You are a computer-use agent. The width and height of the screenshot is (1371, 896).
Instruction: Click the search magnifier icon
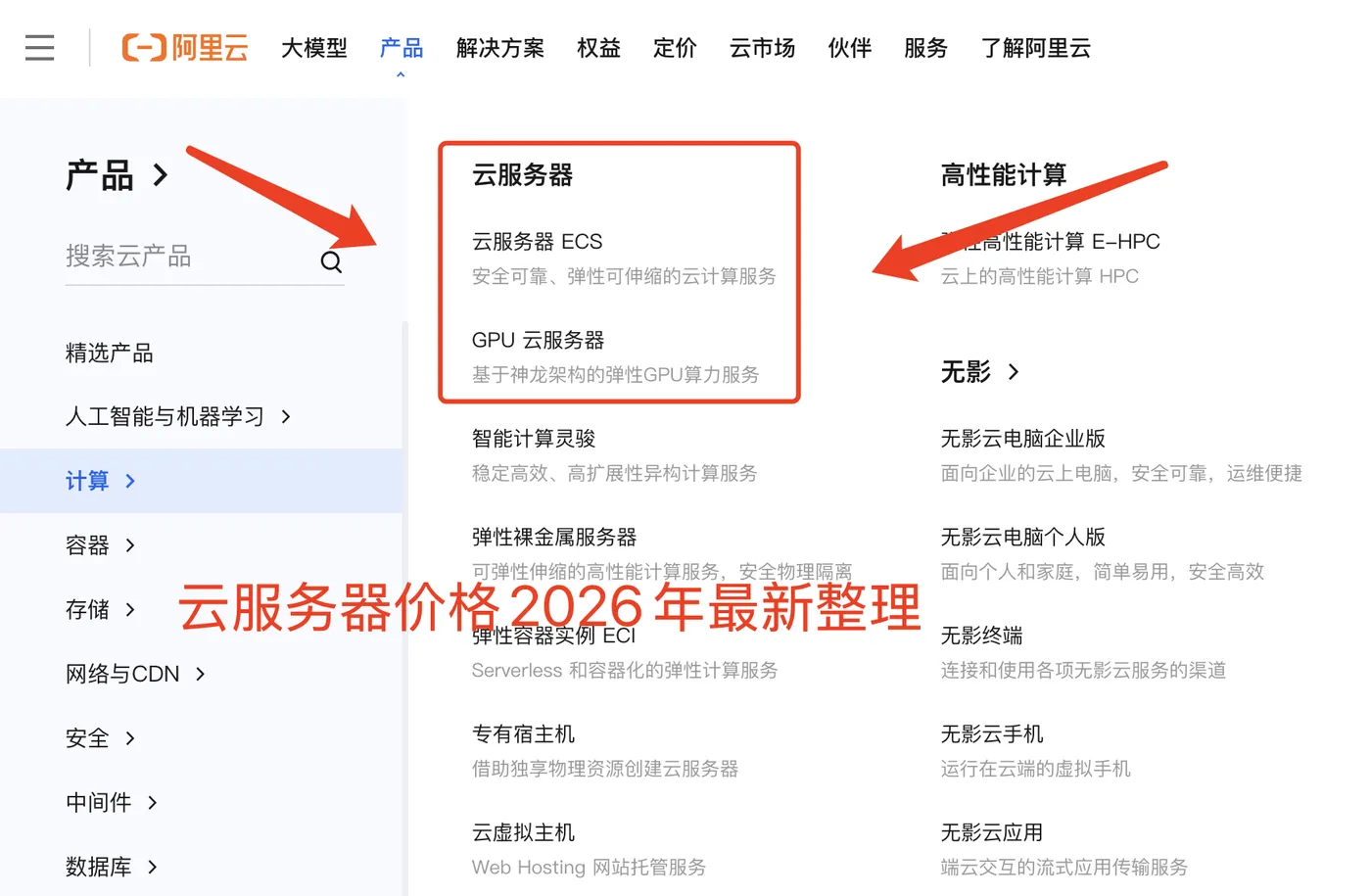click(x=331, y=261)
